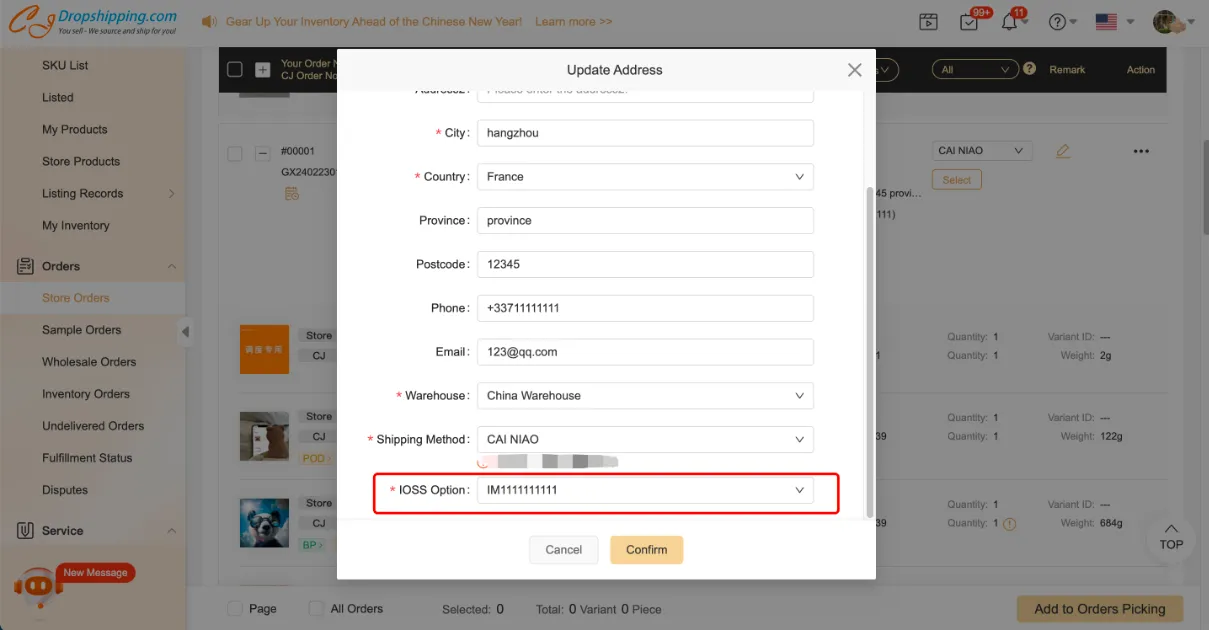This screenshot has height=630, width=1209.
Task: Open the three-dots more menu for order
Action: pyautogui.click(x=1141, y=152)
